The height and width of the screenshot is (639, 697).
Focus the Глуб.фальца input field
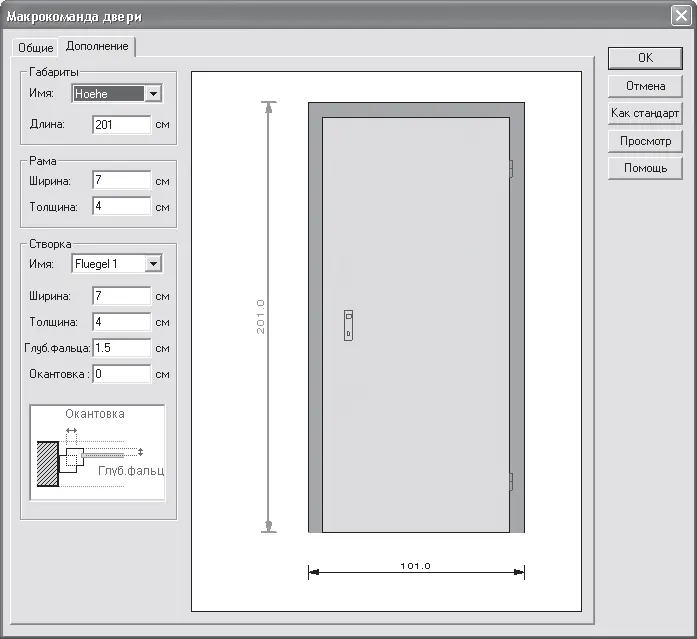pyautogui.click(x=121, y=348)
